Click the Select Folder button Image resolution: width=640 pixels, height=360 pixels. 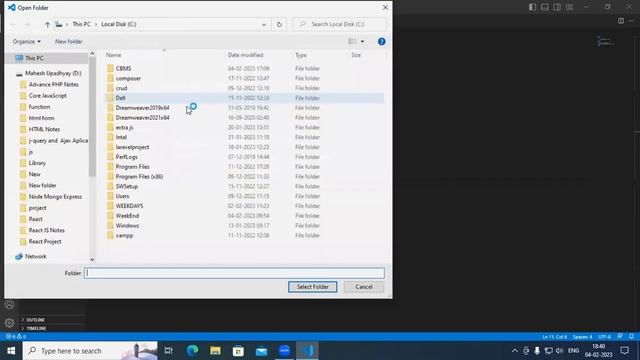313,287
